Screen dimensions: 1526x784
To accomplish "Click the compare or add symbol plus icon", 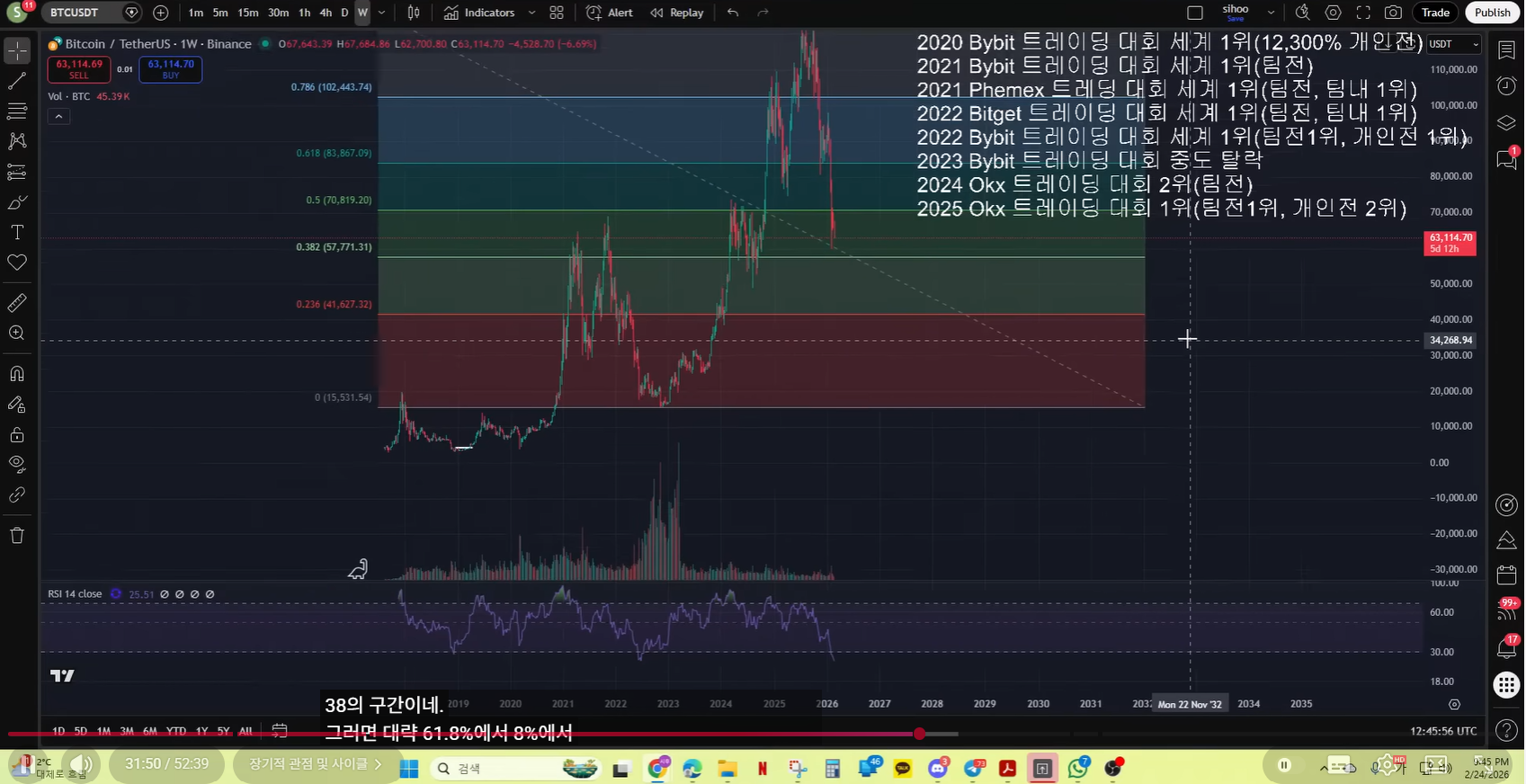I will click(161, 13).
